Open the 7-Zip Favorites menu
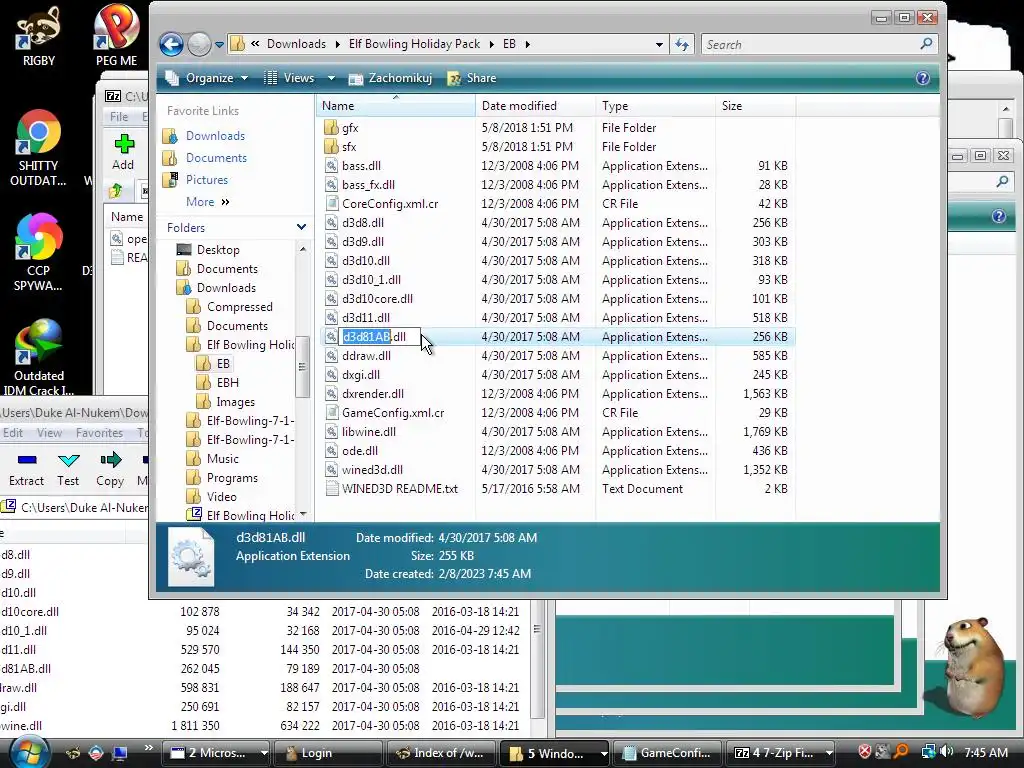Image resolution: width=1024 pixels, height=768 pixels. click(99, 432)
